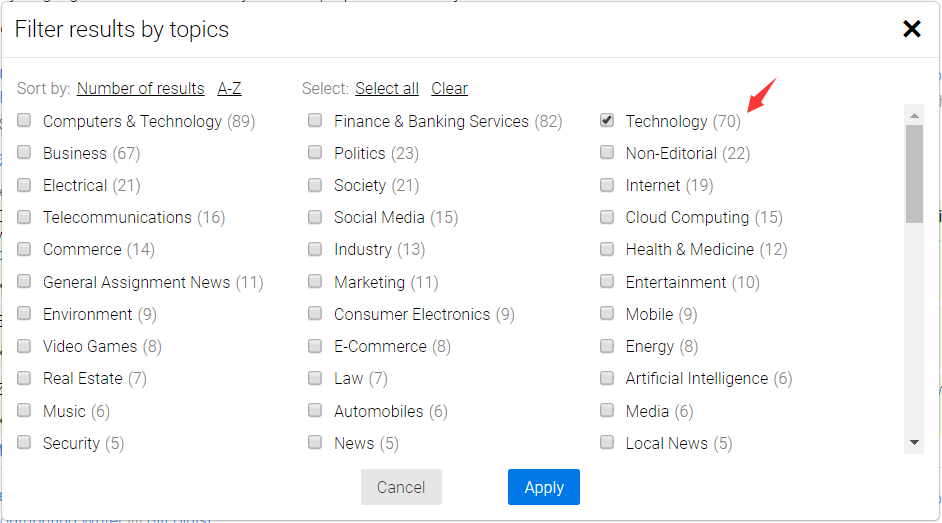Check the Computers & Technology checkbox
942x523 pixels.
(x=24, y=121)
